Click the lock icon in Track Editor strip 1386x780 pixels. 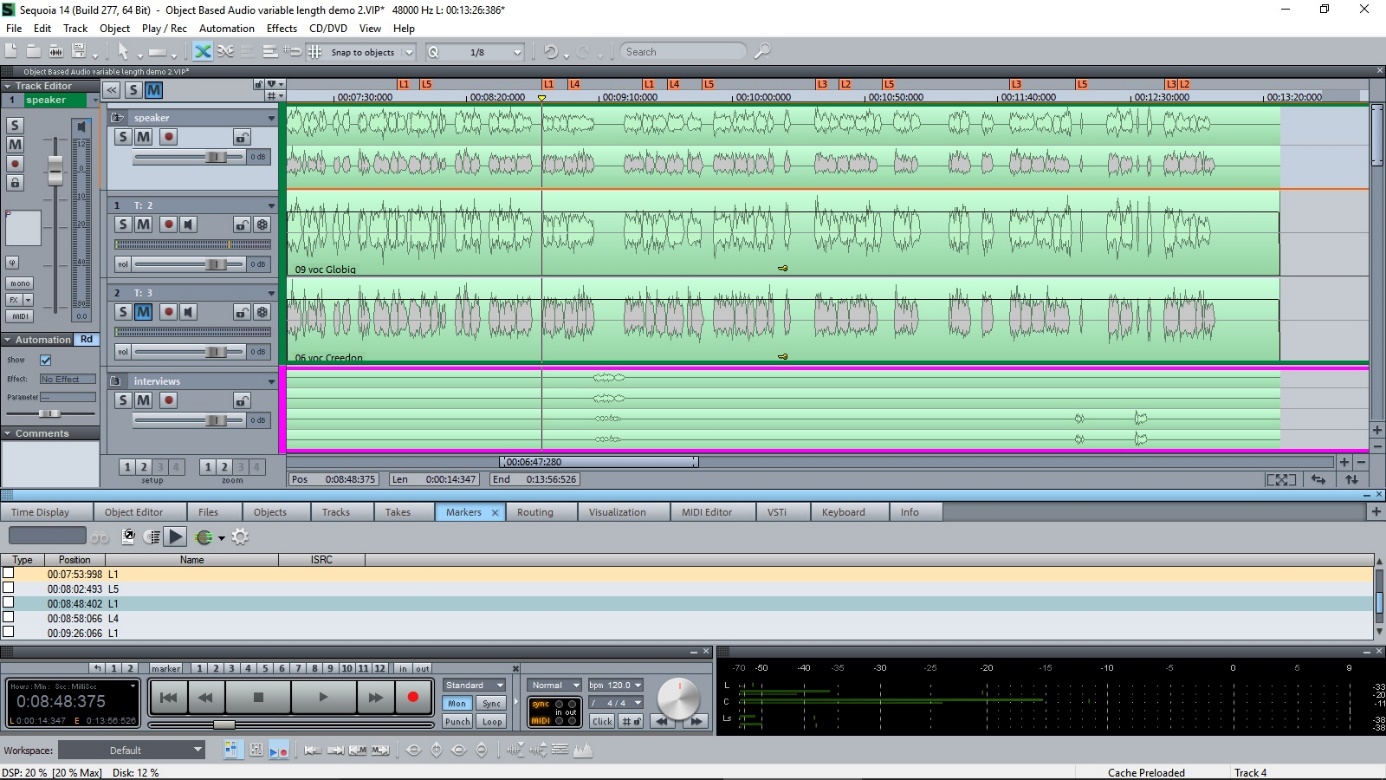click(14, 182)
